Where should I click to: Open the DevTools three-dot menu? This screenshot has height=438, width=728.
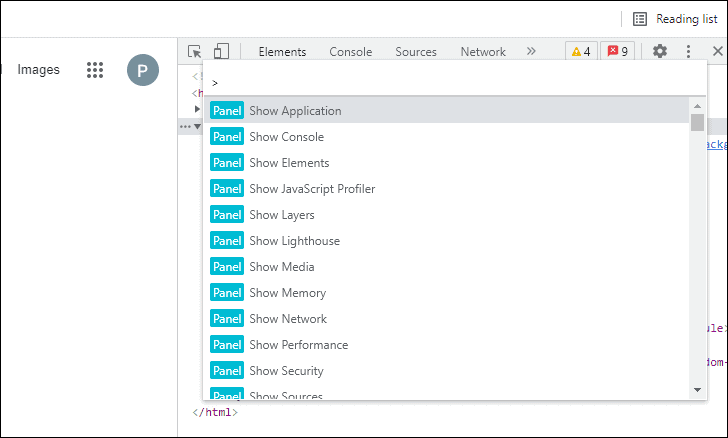coord(688,51)
